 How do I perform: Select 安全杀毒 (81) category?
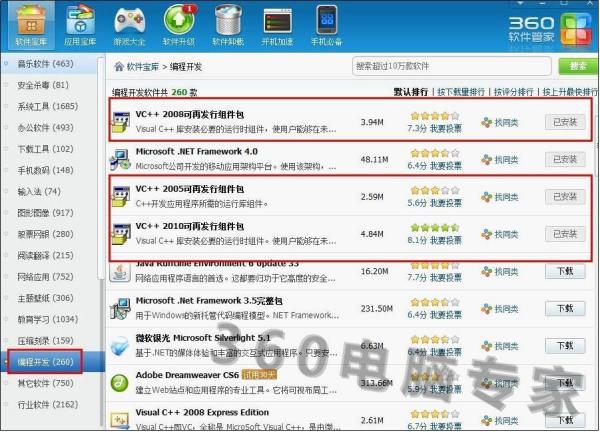pos(43,85)
